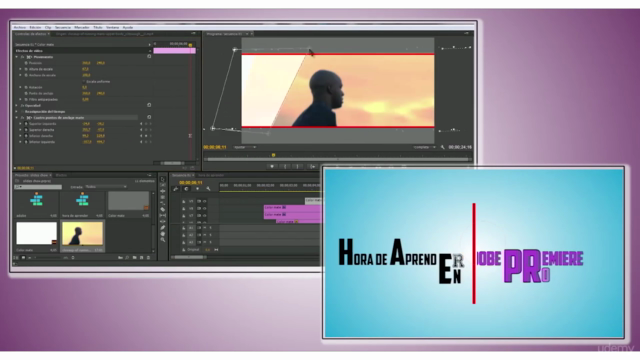Toggle Posición stopwatch animation
640x360 pixels.
(26, 63)
